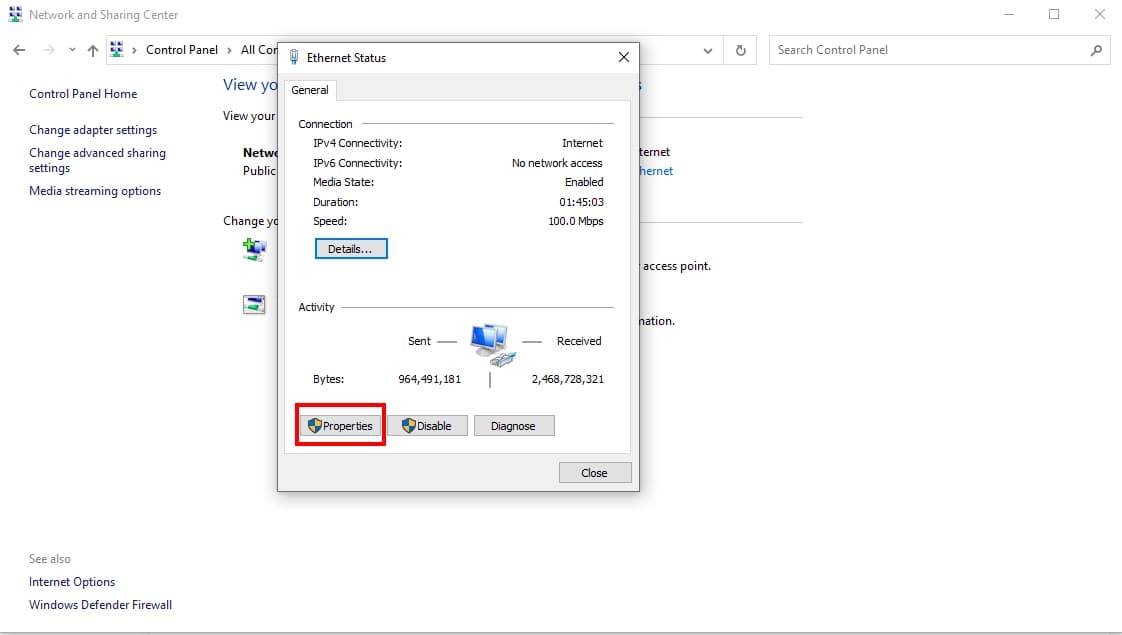Run Diagnose on the connection
Viewport: 1122px width, 635px height.
pos(514,426)
